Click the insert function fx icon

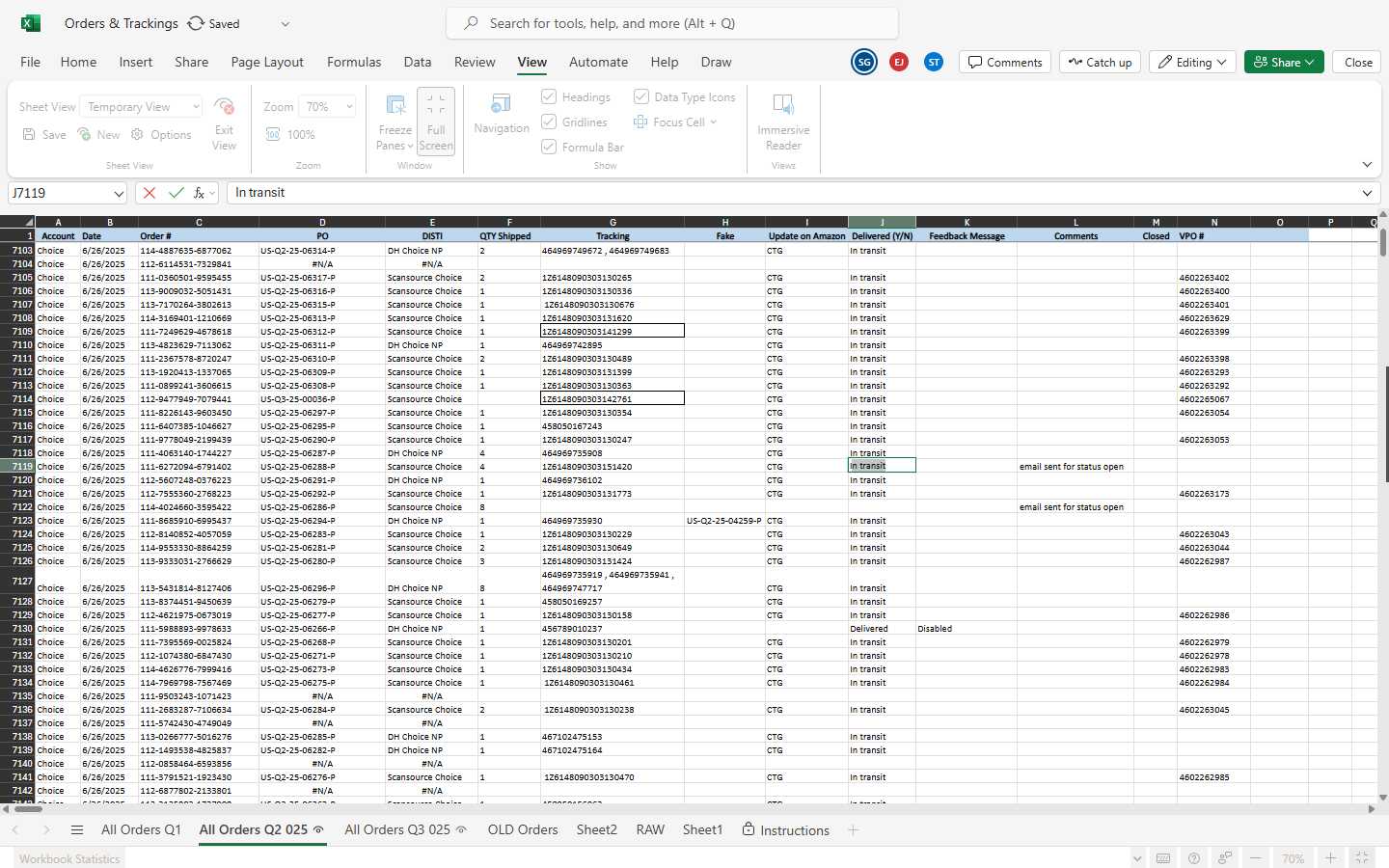coord(200,193)
